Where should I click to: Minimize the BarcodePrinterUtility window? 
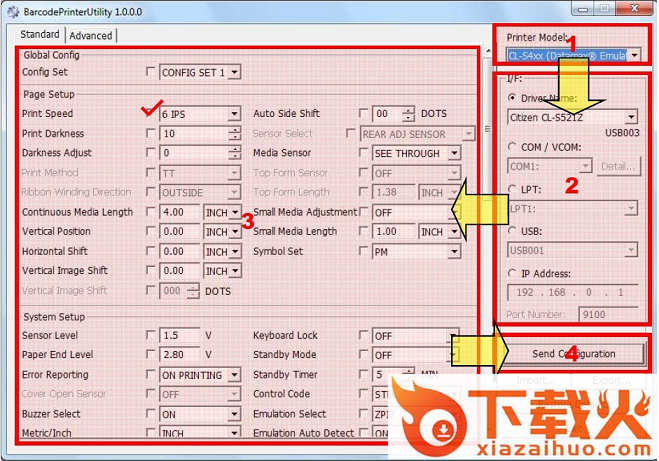click(583, 8)
